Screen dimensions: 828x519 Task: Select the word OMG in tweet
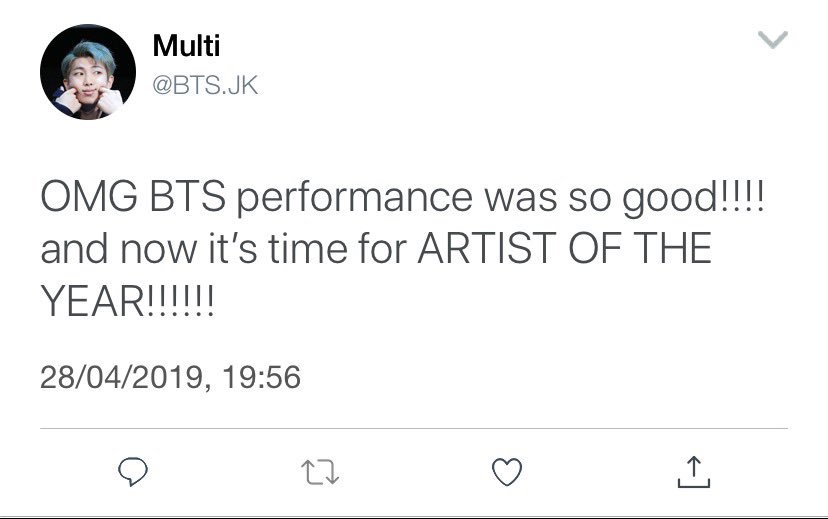point(89,196)
